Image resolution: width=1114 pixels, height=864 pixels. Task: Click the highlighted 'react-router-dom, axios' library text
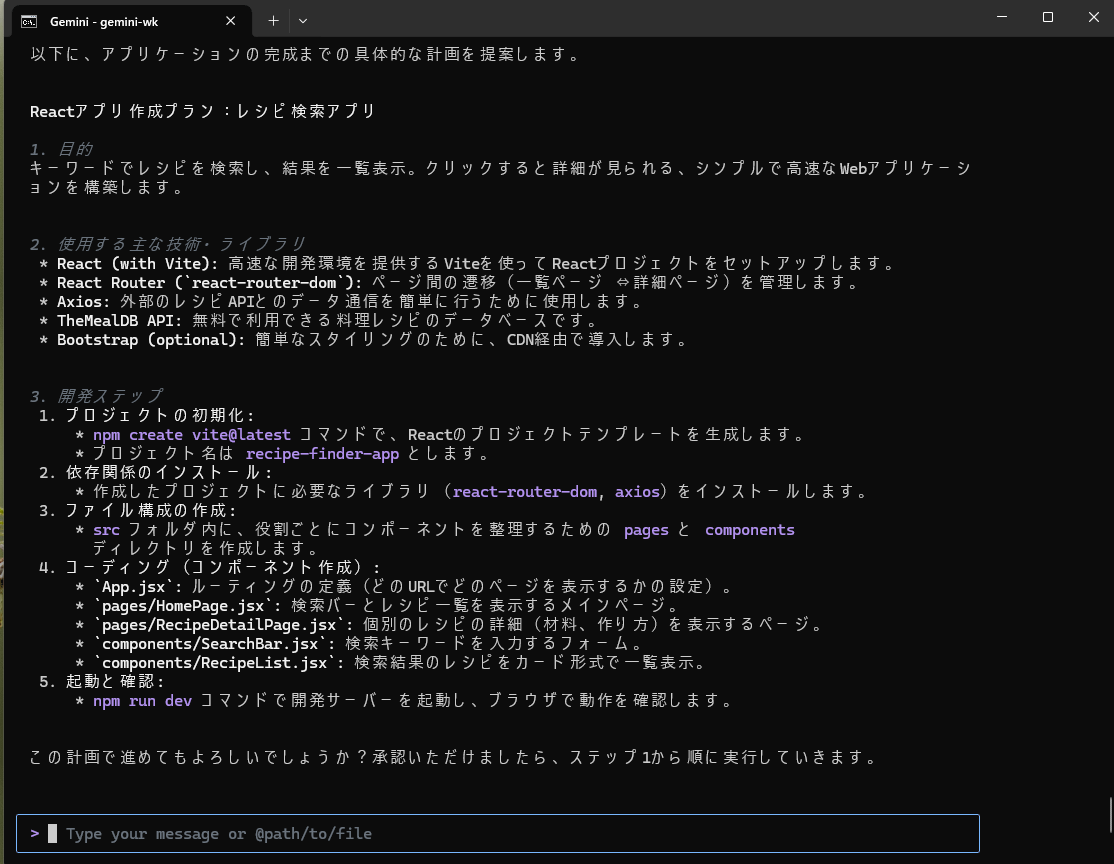click(x=555, y=492)
